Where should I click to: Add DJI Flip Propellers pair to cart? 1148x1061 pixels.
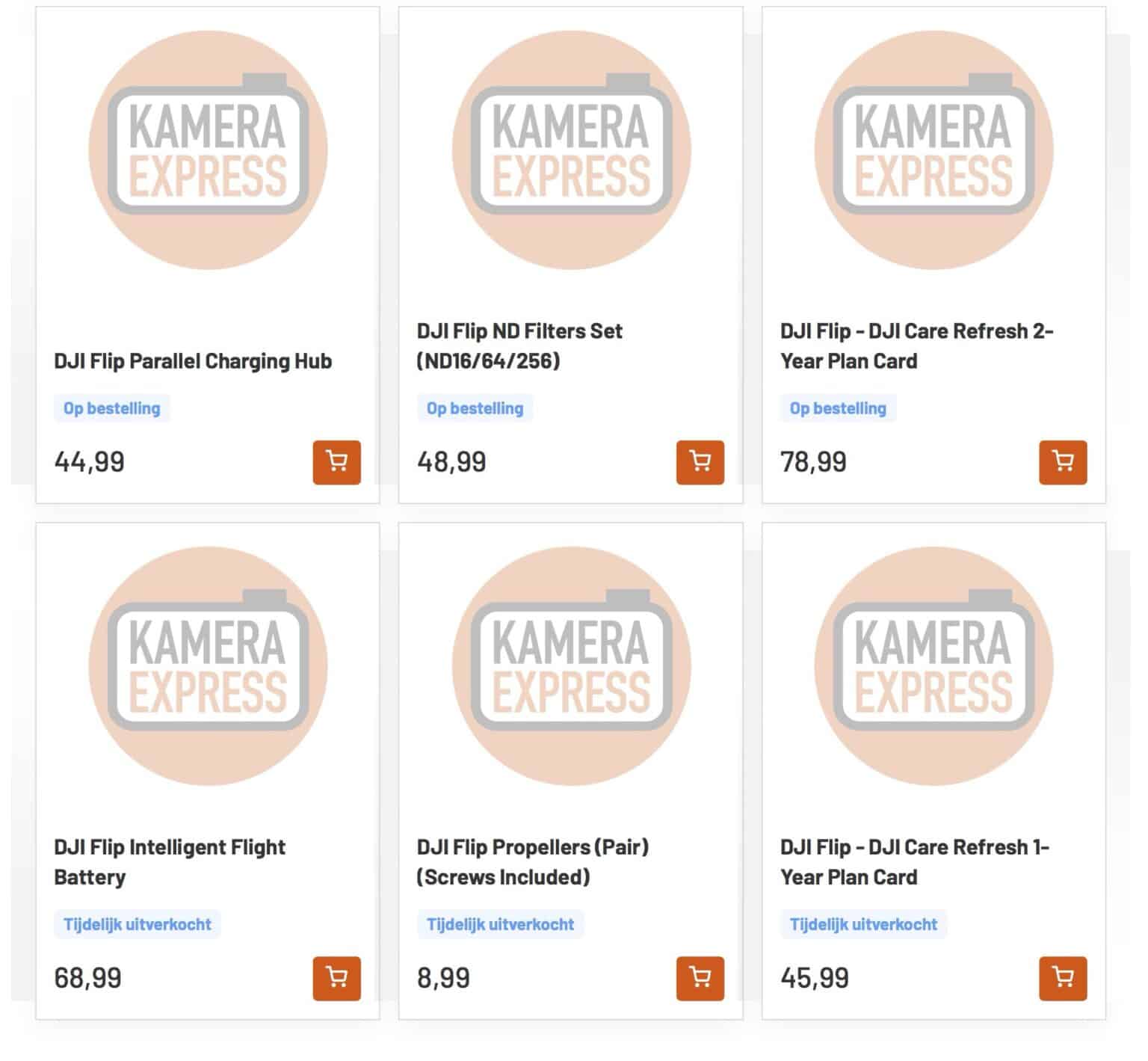(700, 978)
